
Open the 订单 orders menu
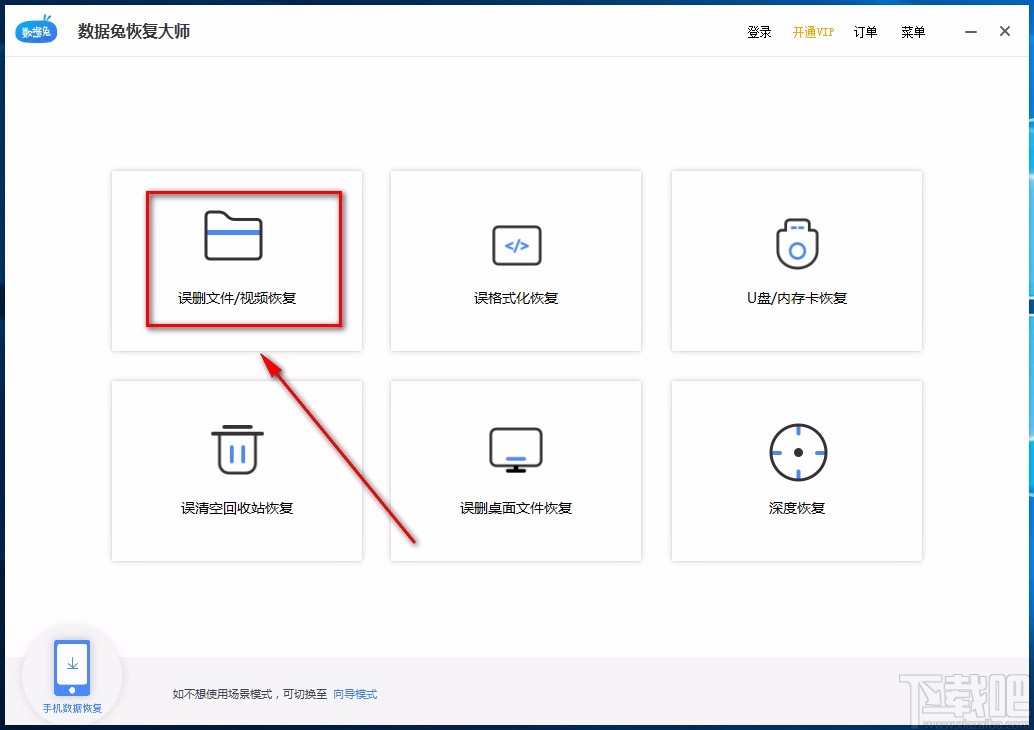pyautogui.click(x=865, y=32)
